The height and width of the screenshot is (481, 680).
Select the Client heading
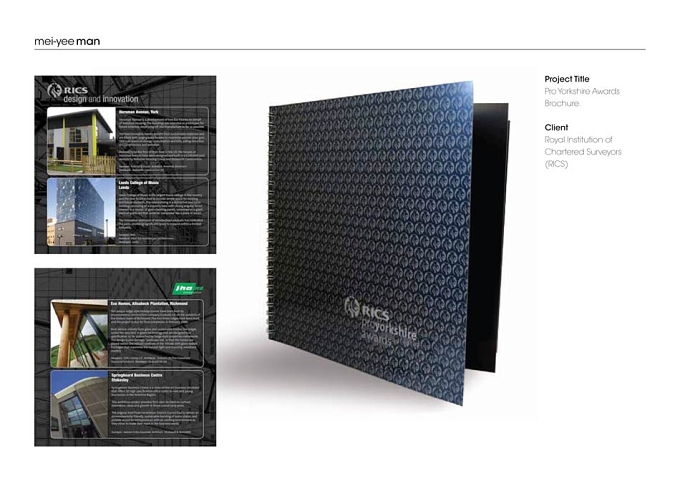(556, 128)
